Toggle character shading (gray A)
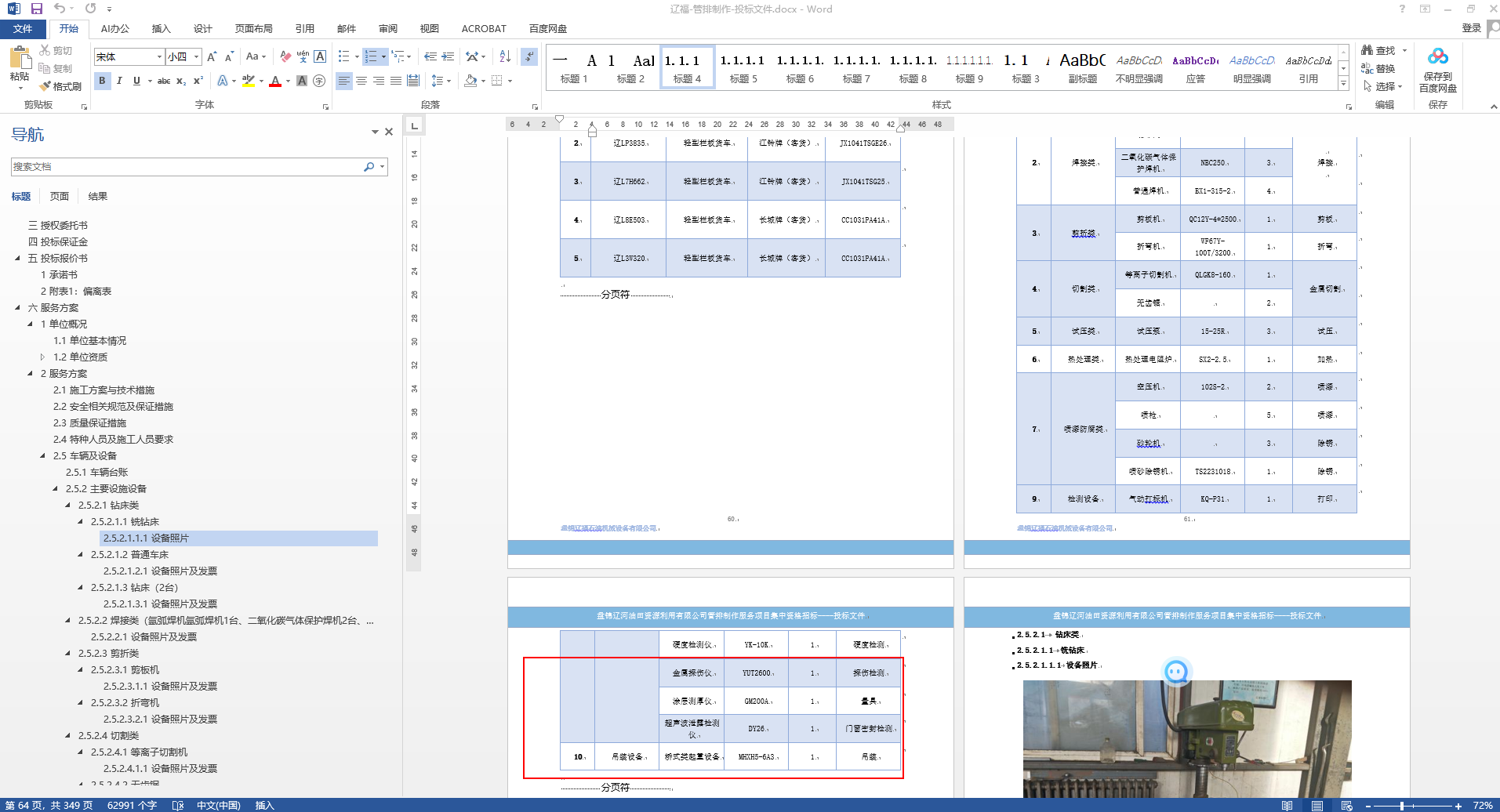1500x812 pixels. [302, 81]
